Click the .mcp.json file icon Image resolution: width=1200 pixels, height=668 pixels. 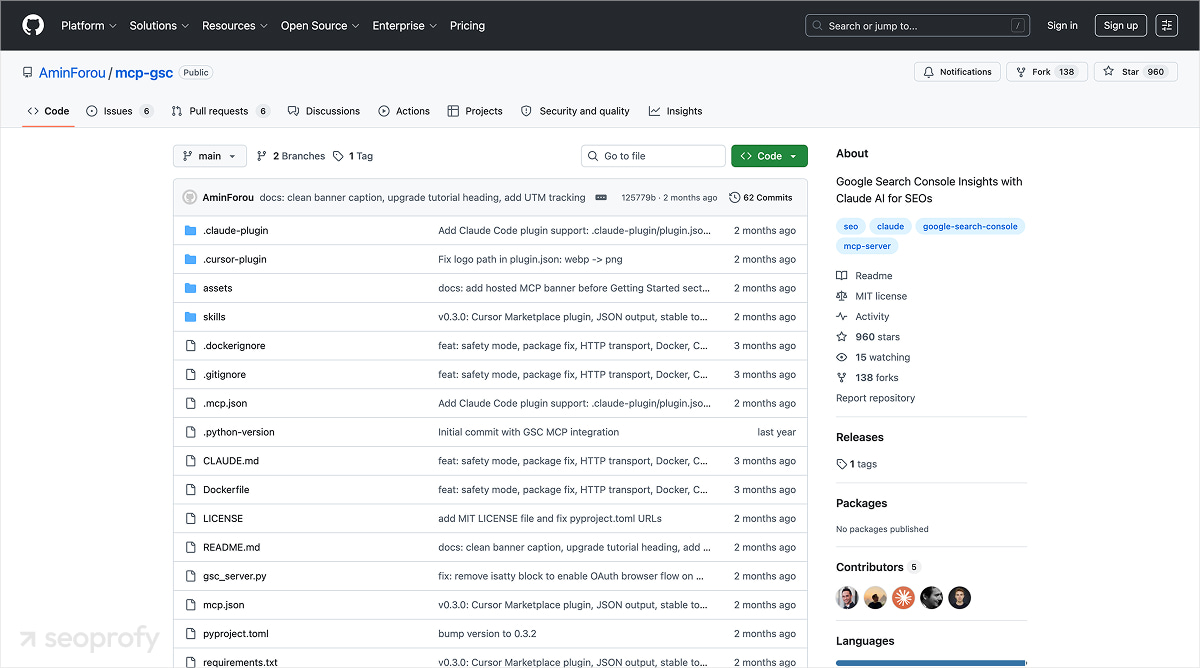(x=191, y=403)
